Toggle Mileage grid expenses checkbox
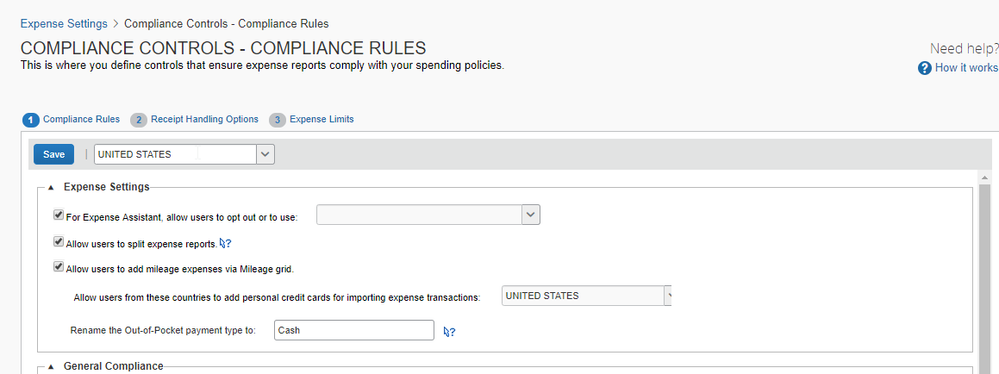 click(59, 268)
